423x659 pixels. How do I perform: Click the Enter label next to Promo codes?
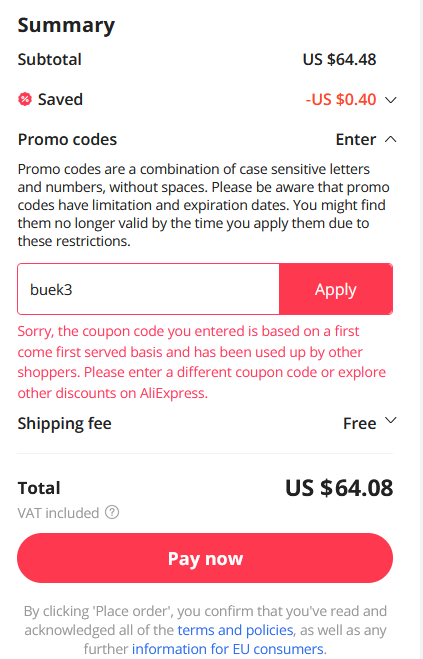click(356, 140)
